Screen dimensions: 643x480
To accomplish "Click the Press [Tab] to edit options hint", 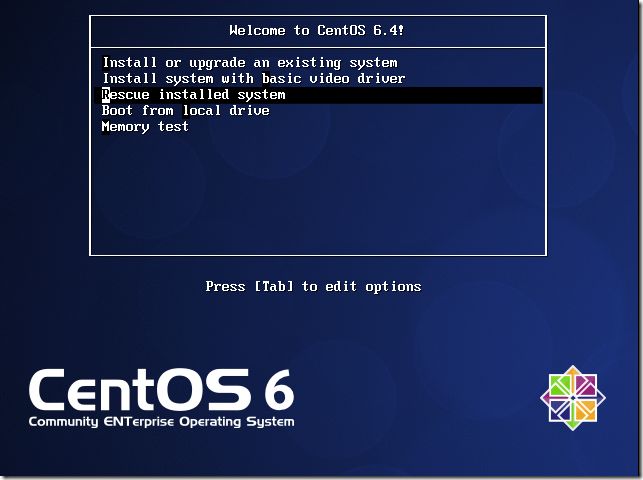I will pos(313,286).
